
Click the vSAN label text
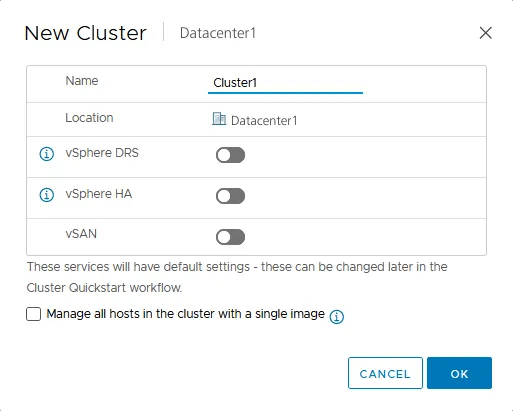81,234
